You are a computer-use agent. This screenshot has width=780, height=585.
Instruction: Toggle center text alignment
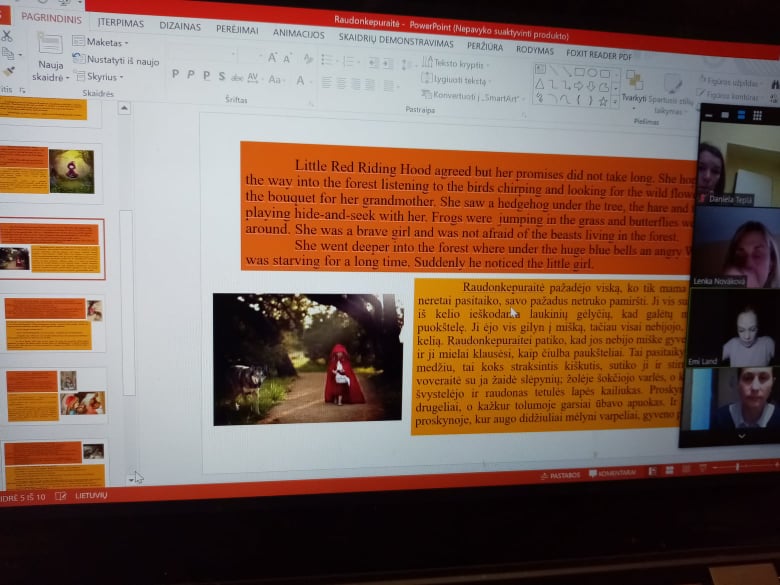click(x=341, y=83)
